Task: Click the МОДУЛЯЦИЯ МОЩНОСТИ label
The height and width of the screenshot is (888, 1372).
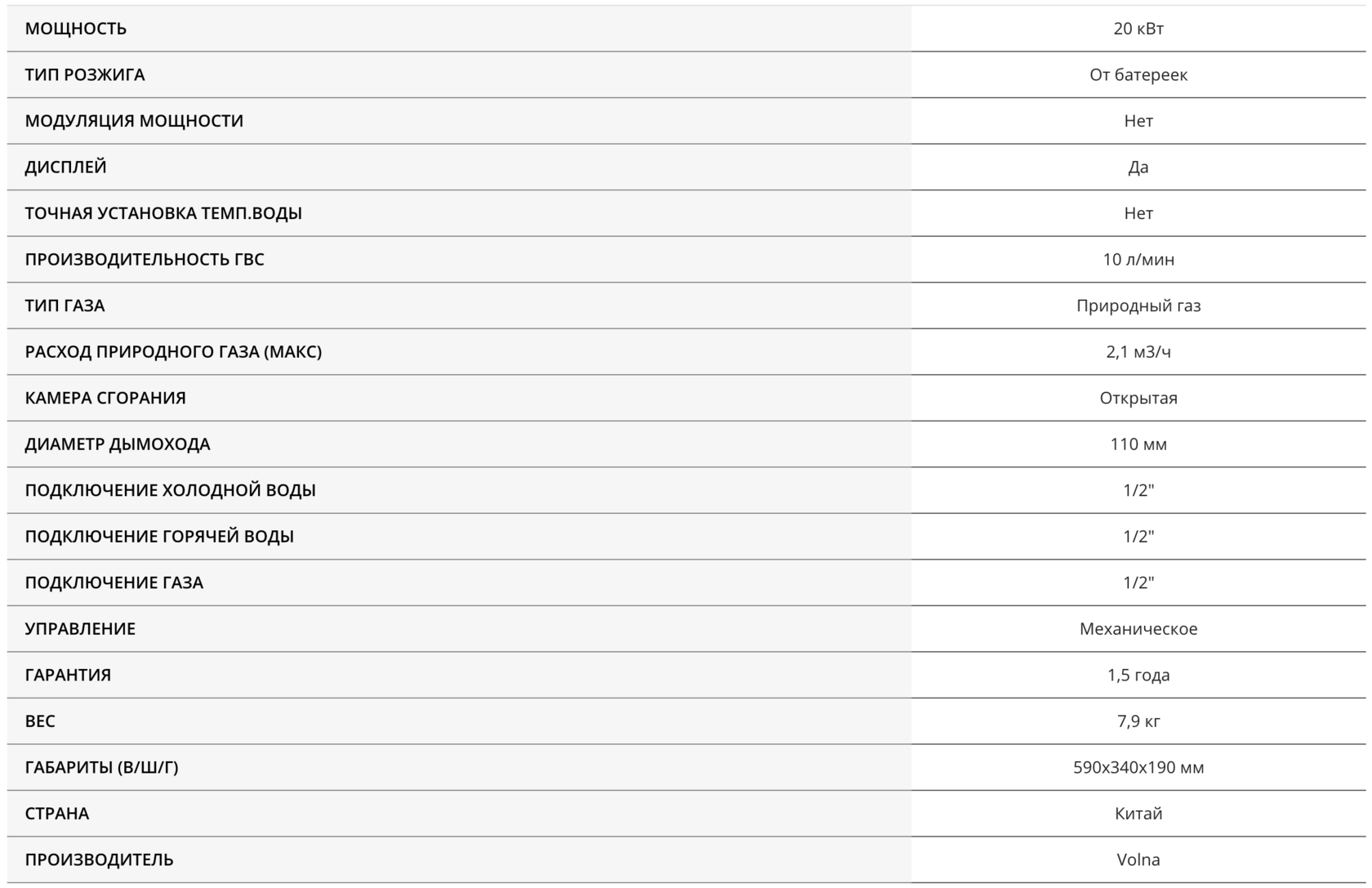Action: pos(134,121)
